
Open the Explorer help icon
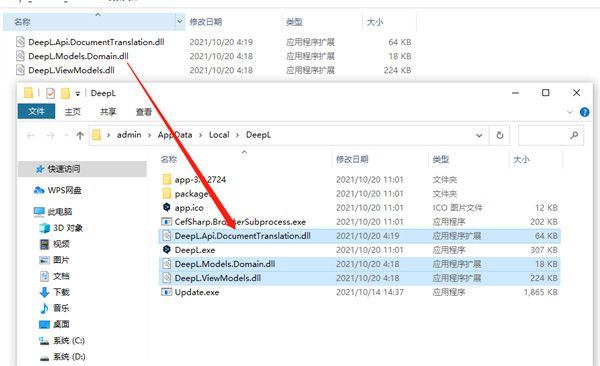584,112
